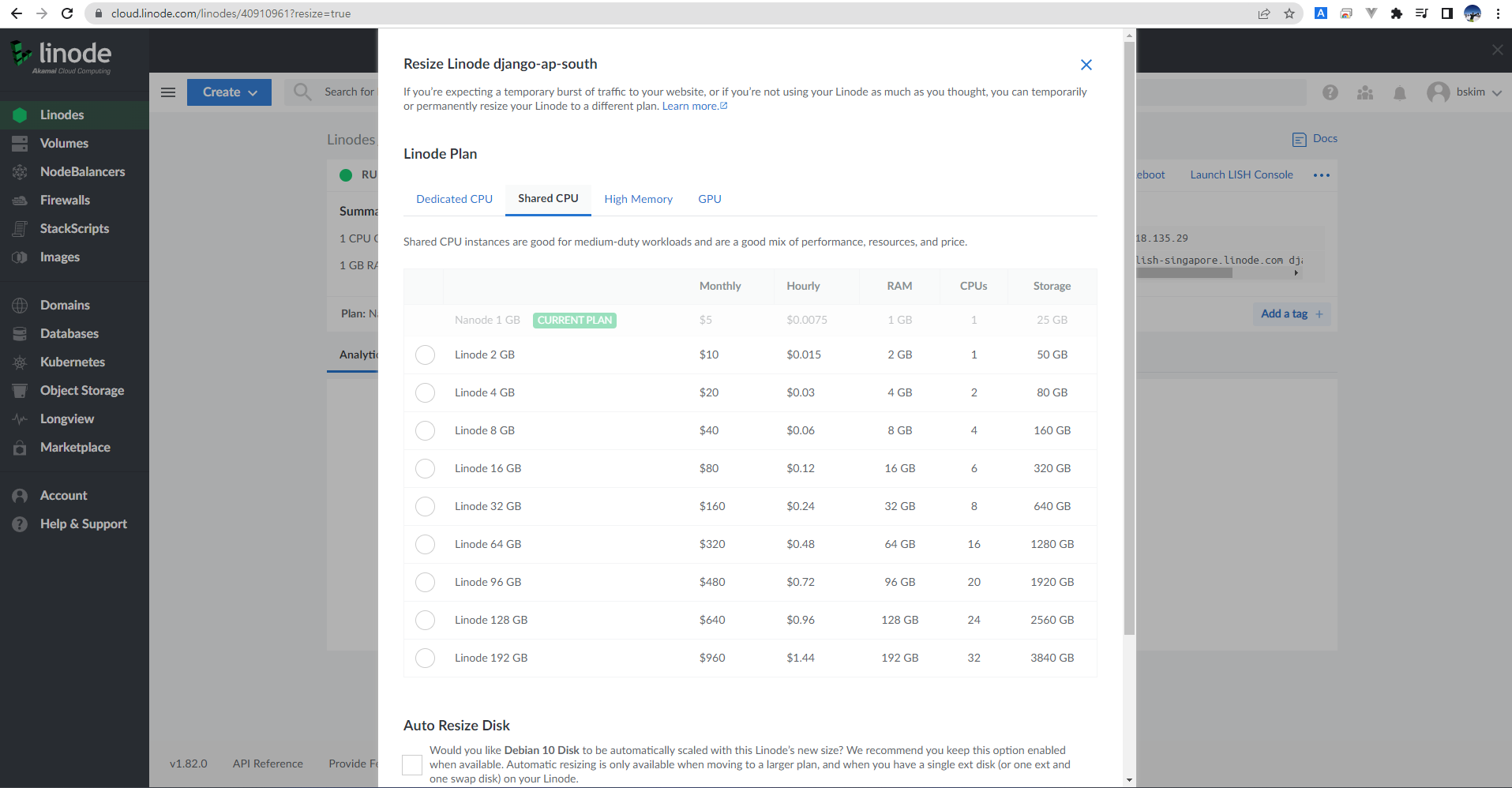Click the browser profile avatar icon
Viewport: 1512px width, 788px height.
(x=1473, y=13)
